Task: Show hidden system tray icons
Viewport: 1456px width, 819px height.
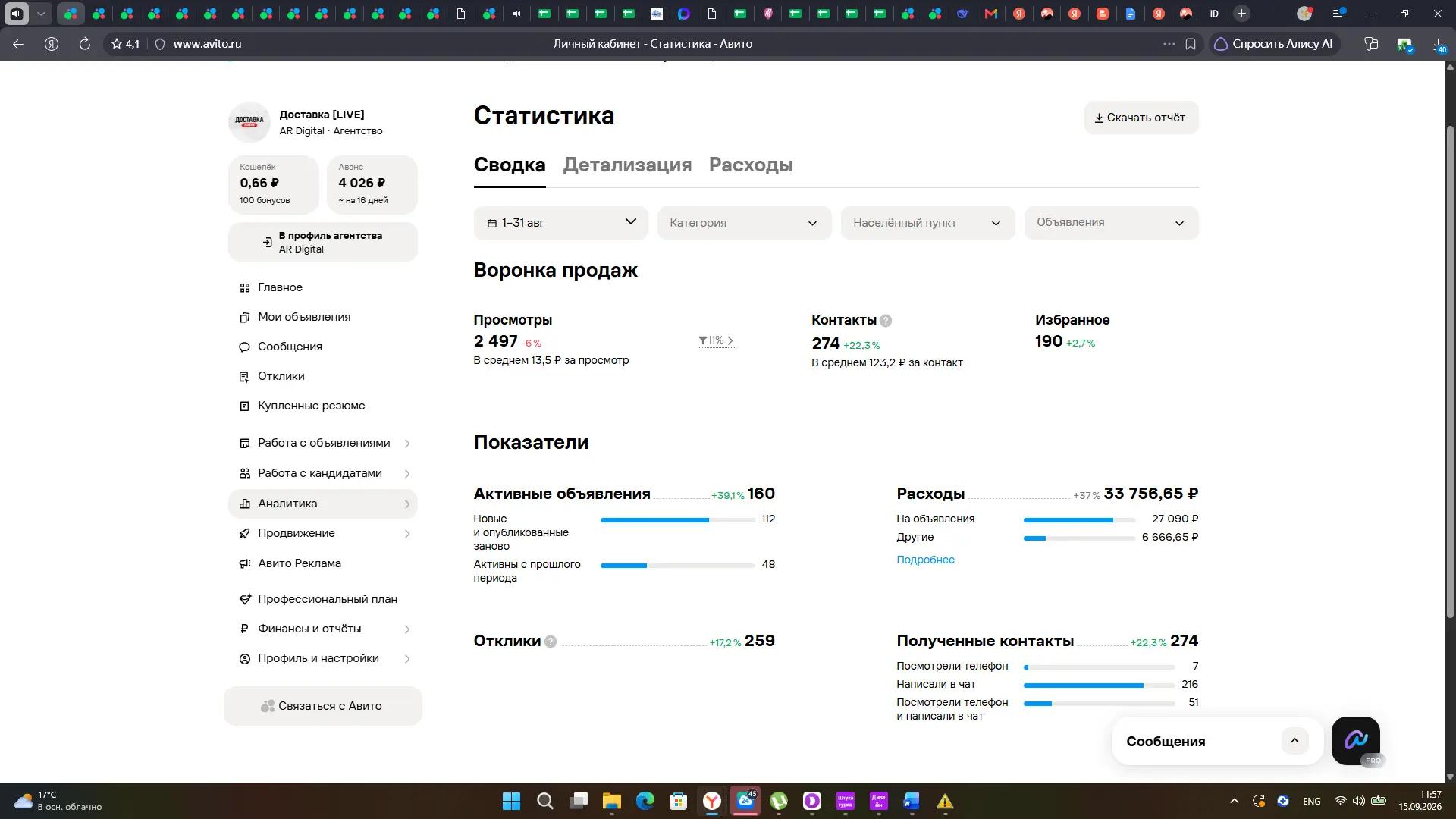Action: 1234,801
